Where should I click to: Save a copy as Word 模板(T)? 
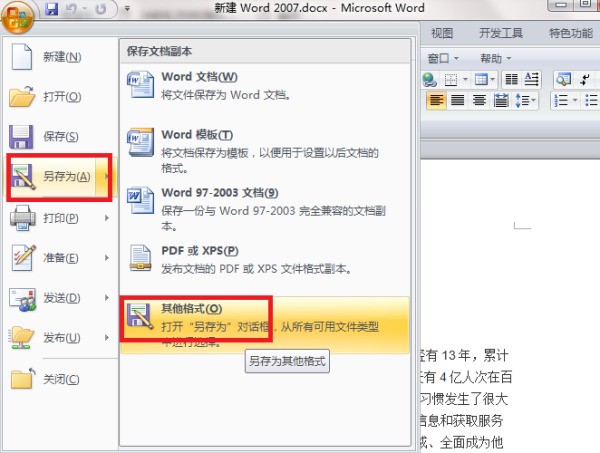(265, 150)
